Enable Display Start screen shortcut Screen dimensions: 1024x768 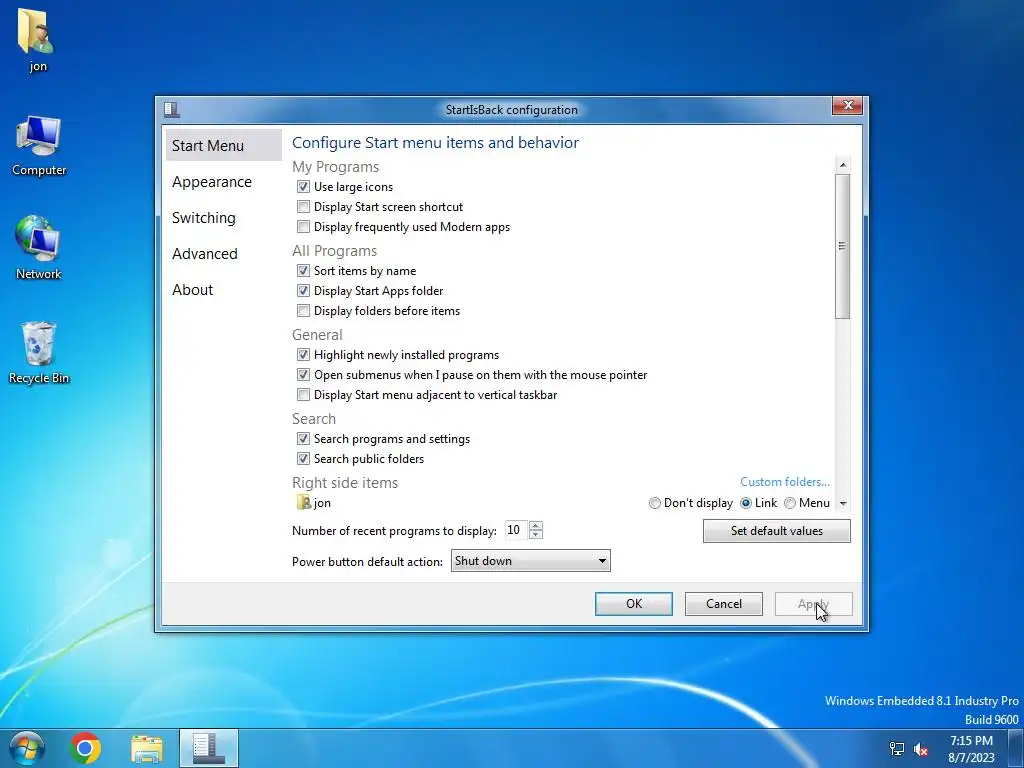(303, 207)
